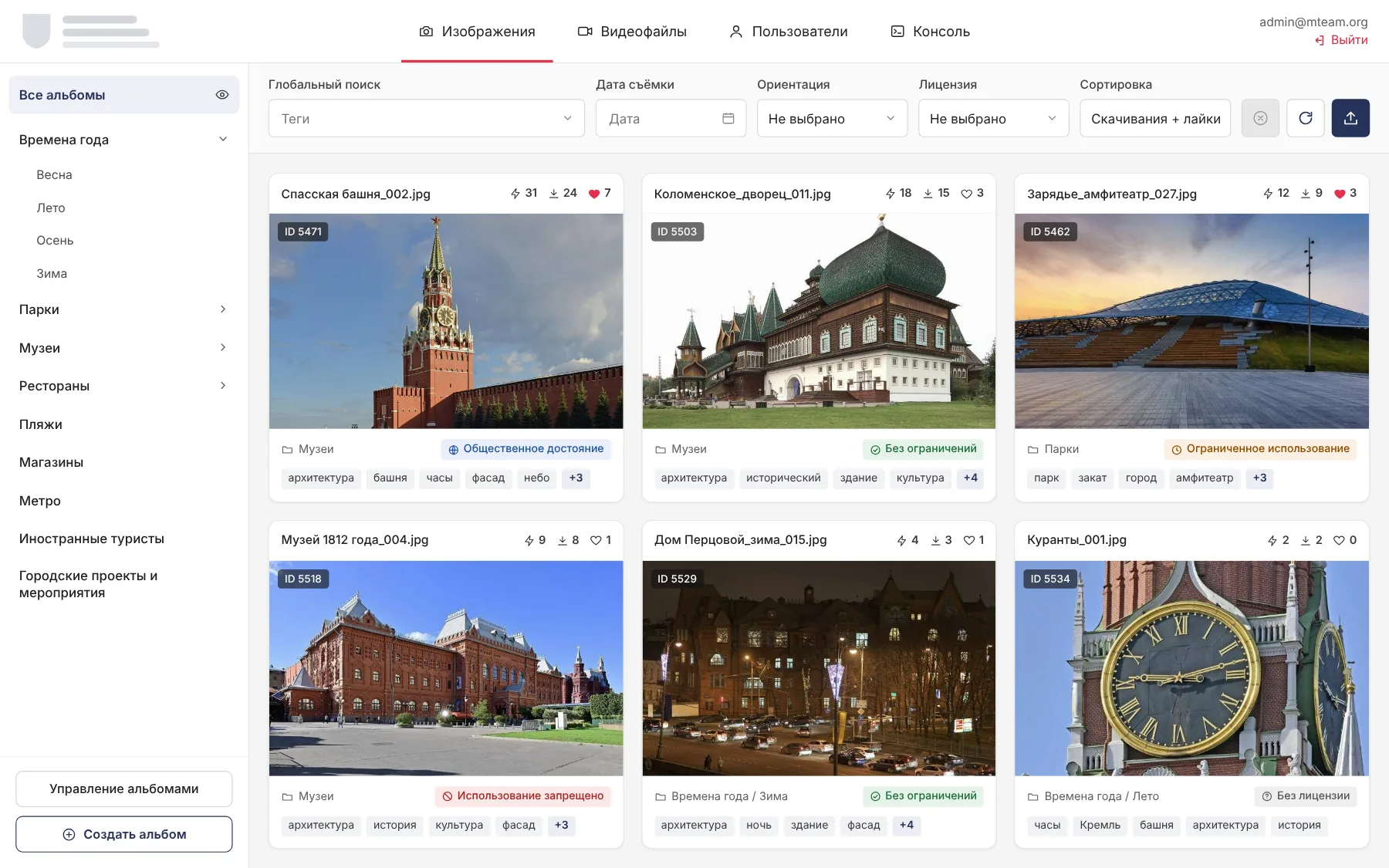Click the lightning icon on Музей 1812 года_004.jpg
1389x868 pixels.
529,540
